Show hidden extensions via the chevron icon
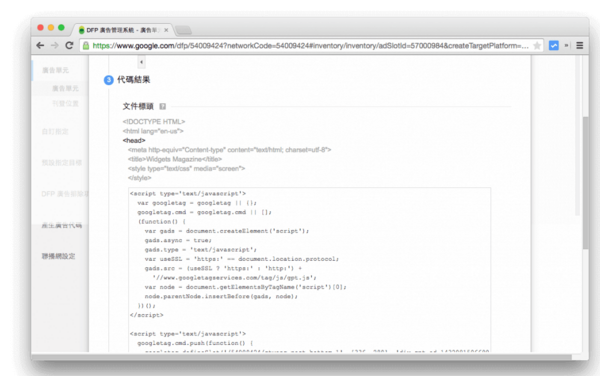600x376 pixels. click(x=566, y=46)
